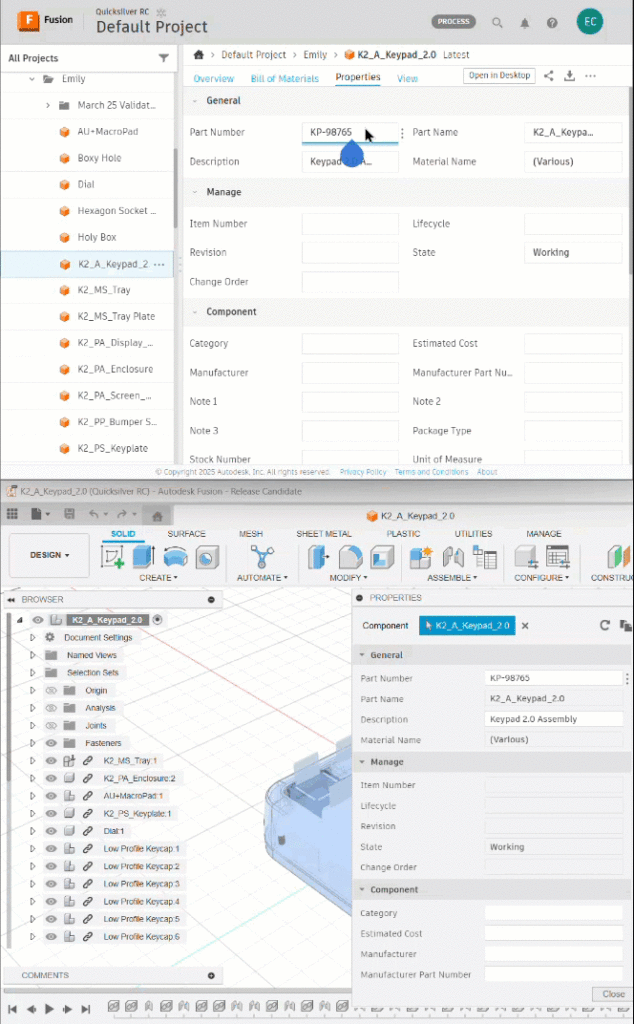This screenshot has height=1024, width=634.
Task: Open the notifications bell icon
Action: coord(524,23)
